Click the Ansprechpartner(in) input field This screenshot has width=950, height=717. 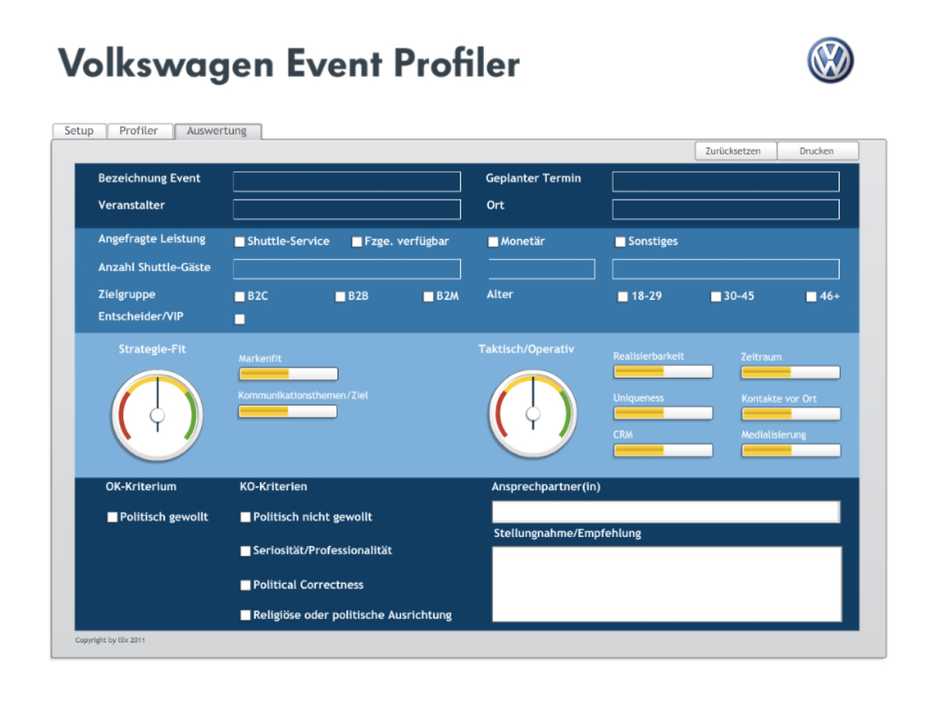pyautogui.click(x=666, y=512)
